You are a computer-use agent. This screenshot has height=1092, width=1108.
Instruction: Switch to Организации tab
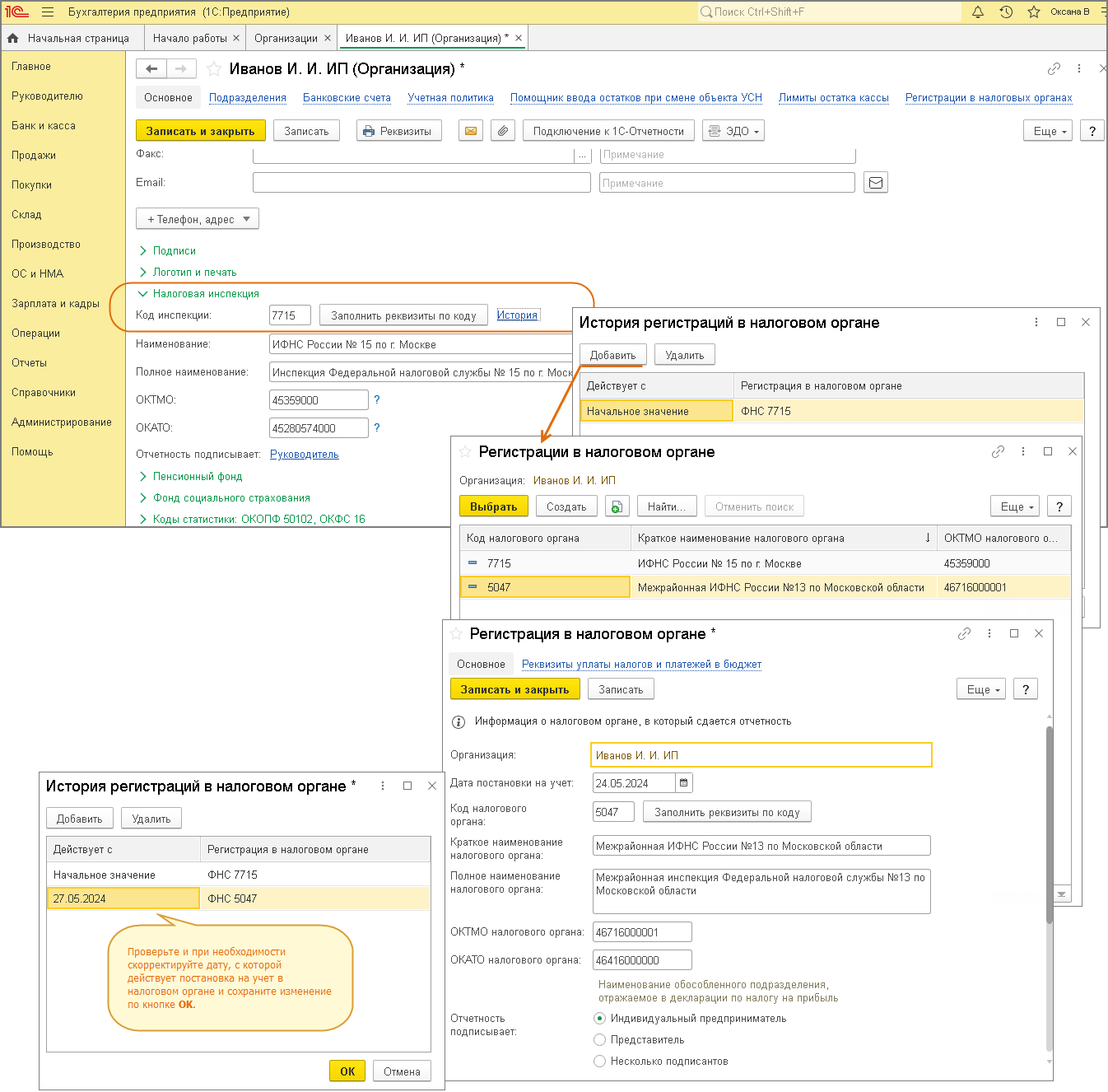coord(286,38)
